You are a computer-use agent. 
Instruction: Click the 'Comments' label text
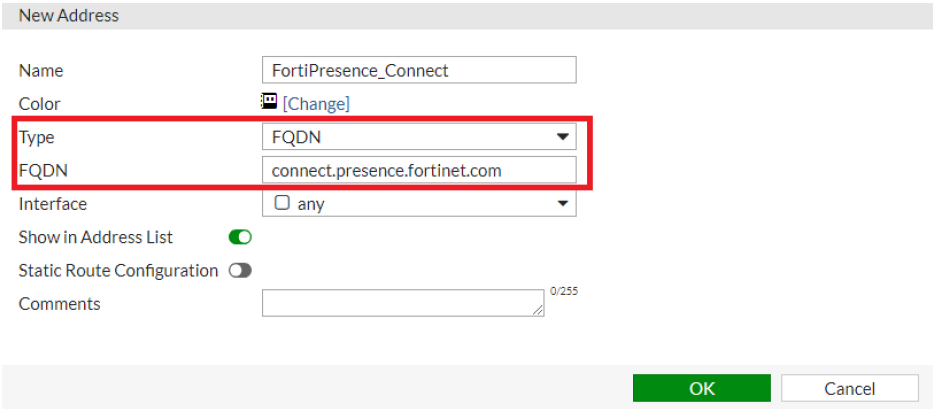60,303
